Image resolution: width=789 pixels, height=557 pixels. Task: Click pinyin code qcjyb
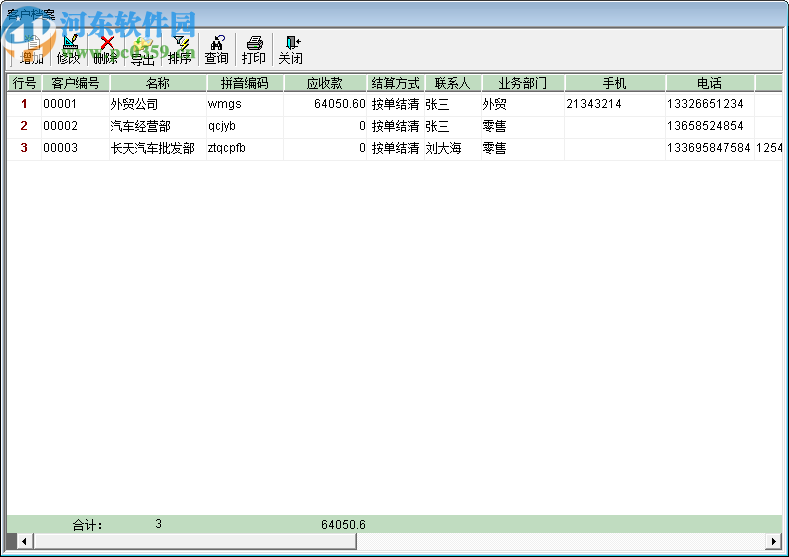(222, 126)
